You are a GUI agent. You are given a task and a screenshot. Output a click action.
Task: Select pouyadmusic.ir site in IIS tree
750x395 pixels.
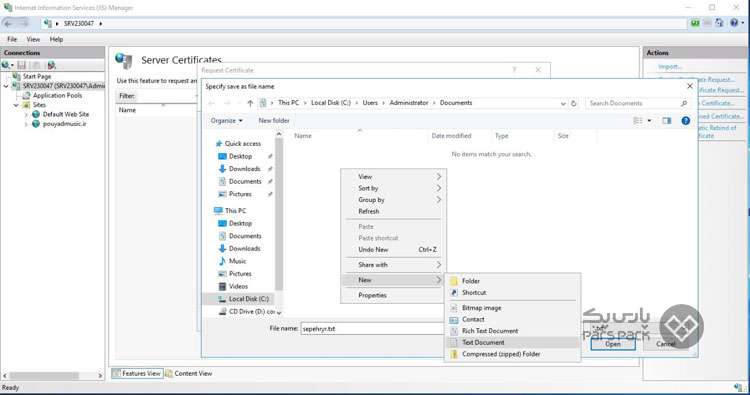point(65,124)
